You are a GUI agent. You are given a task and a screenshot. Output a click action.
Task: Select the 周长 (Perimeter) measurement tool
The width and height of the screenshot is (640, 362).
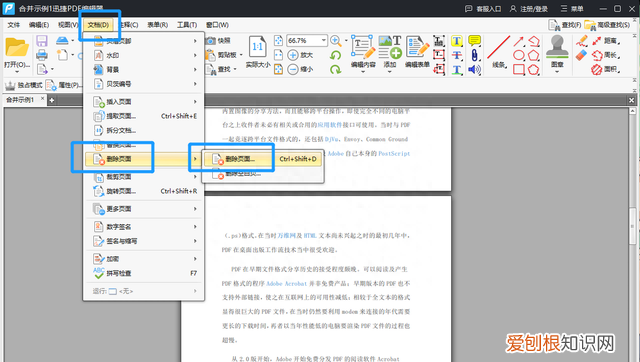click(x=606, y=55)
